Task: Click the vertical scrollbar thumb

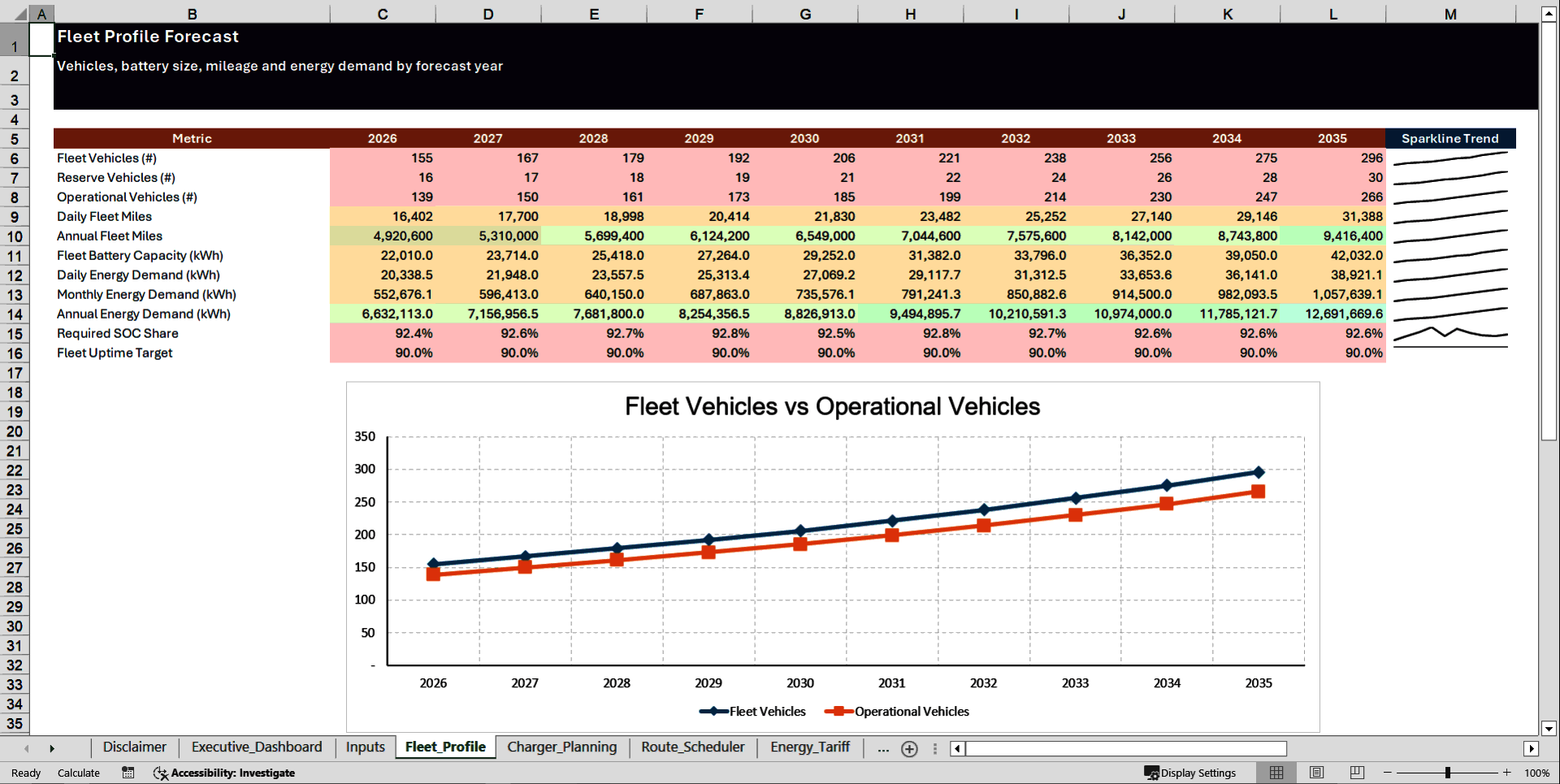Action: [x=1549, y=231]
